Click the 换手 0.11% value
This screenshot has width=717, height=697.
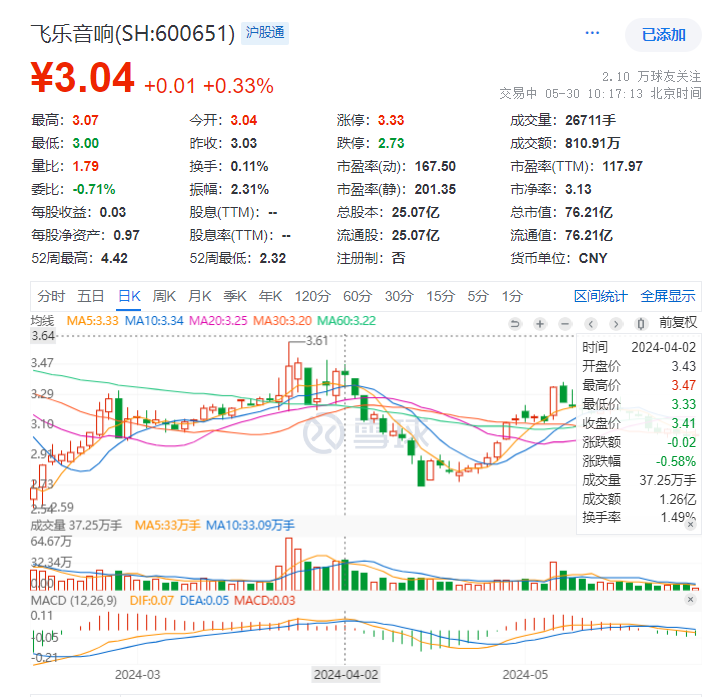(x=249, y=166)
